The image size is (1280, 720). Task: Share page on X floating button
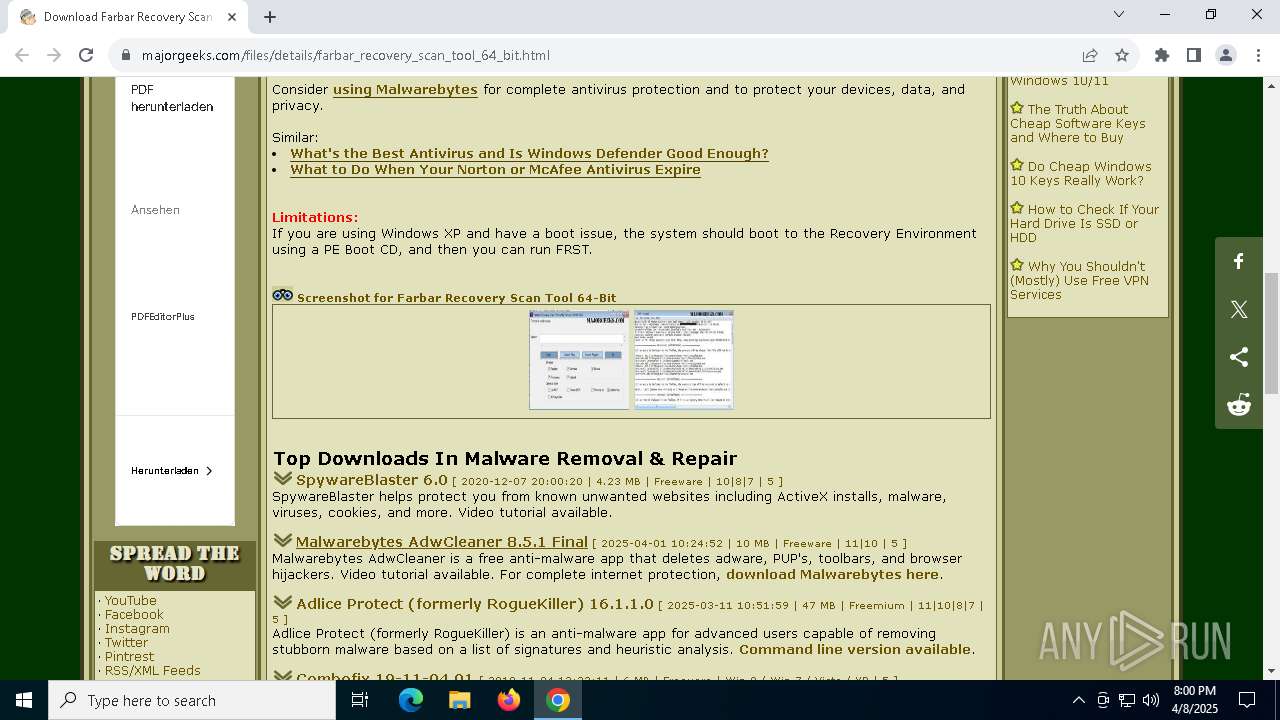(x=1239, y=309)
